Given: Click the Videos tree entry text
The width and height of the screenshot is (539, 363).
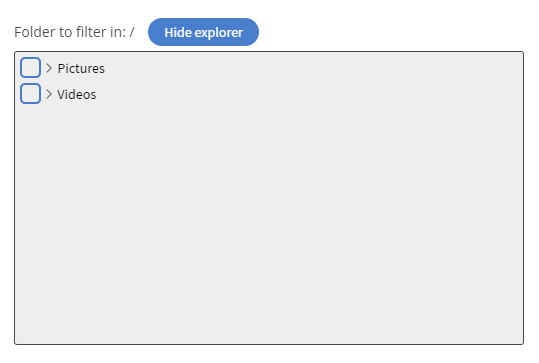Looking at the screenshot, I should point(76,94).
